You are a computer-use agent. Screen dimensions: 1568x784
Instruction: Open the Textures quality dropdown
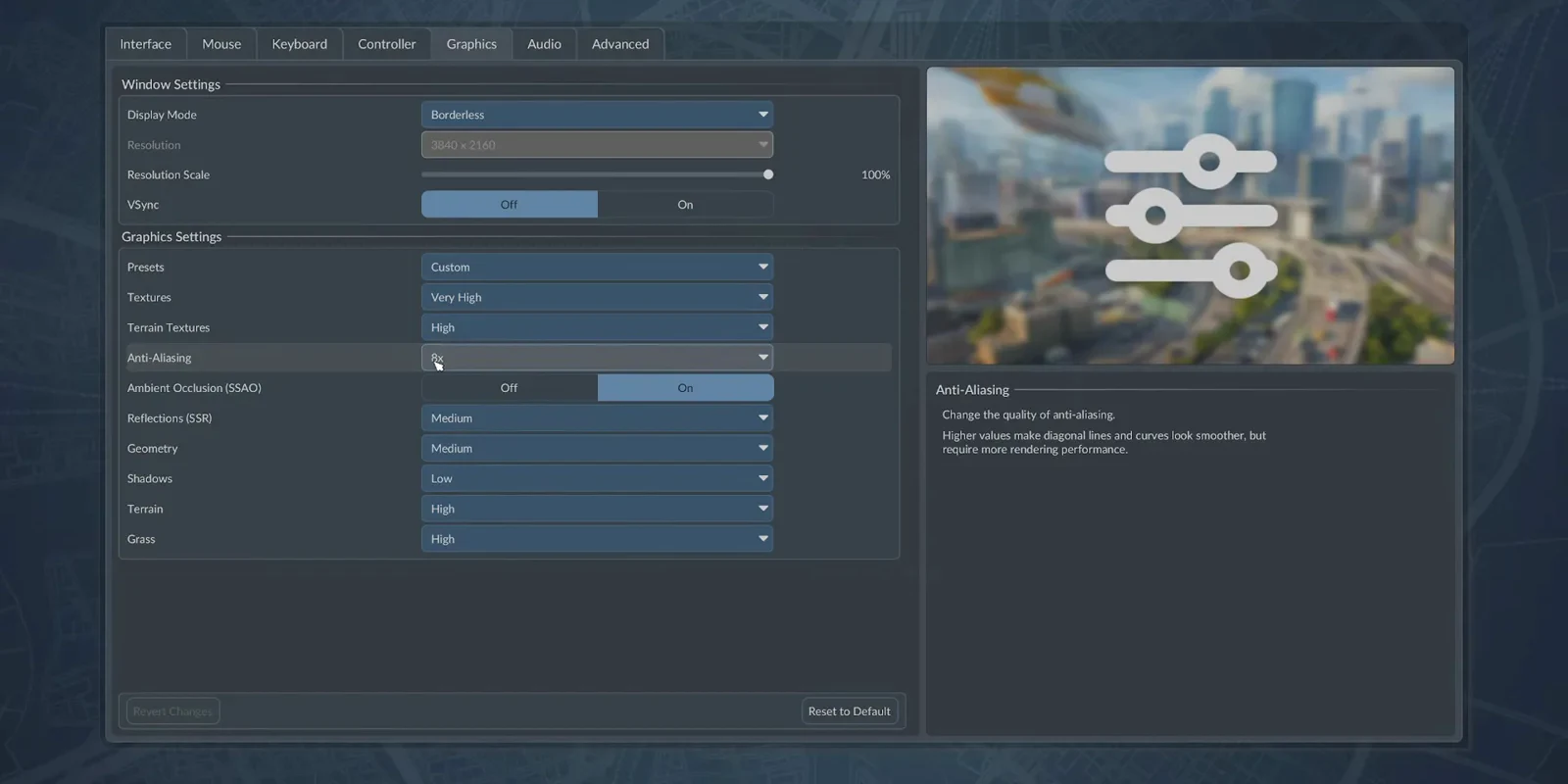coord(597,297)
